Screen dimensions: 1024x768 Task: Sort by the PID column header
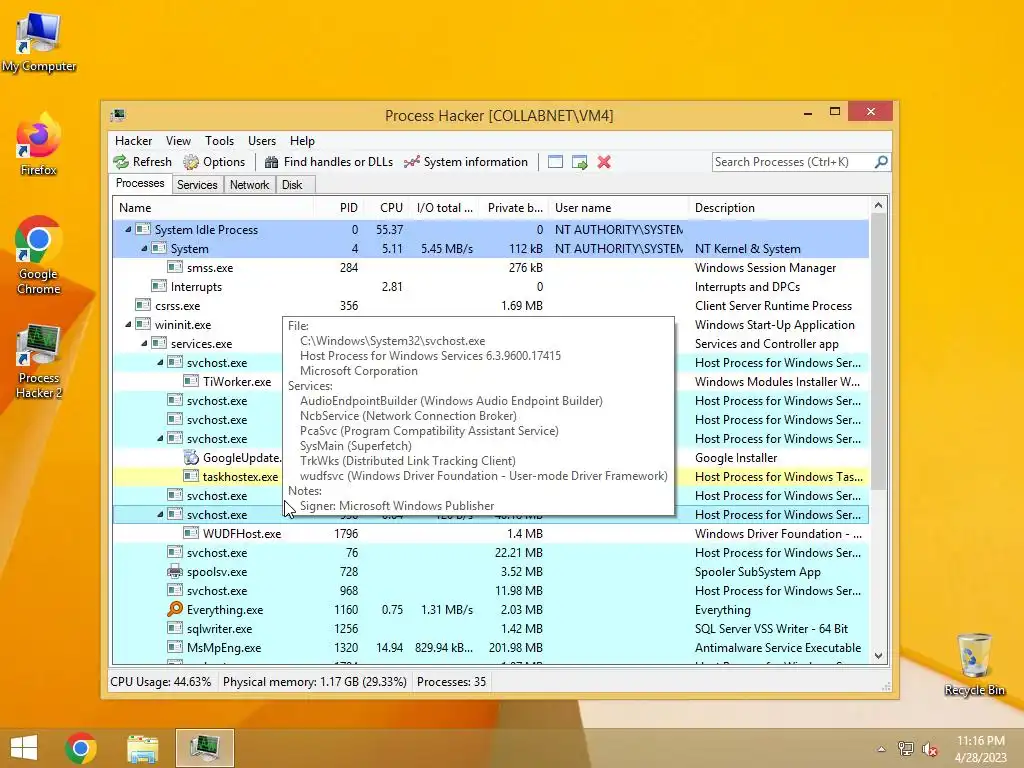(x=339, y=208)
